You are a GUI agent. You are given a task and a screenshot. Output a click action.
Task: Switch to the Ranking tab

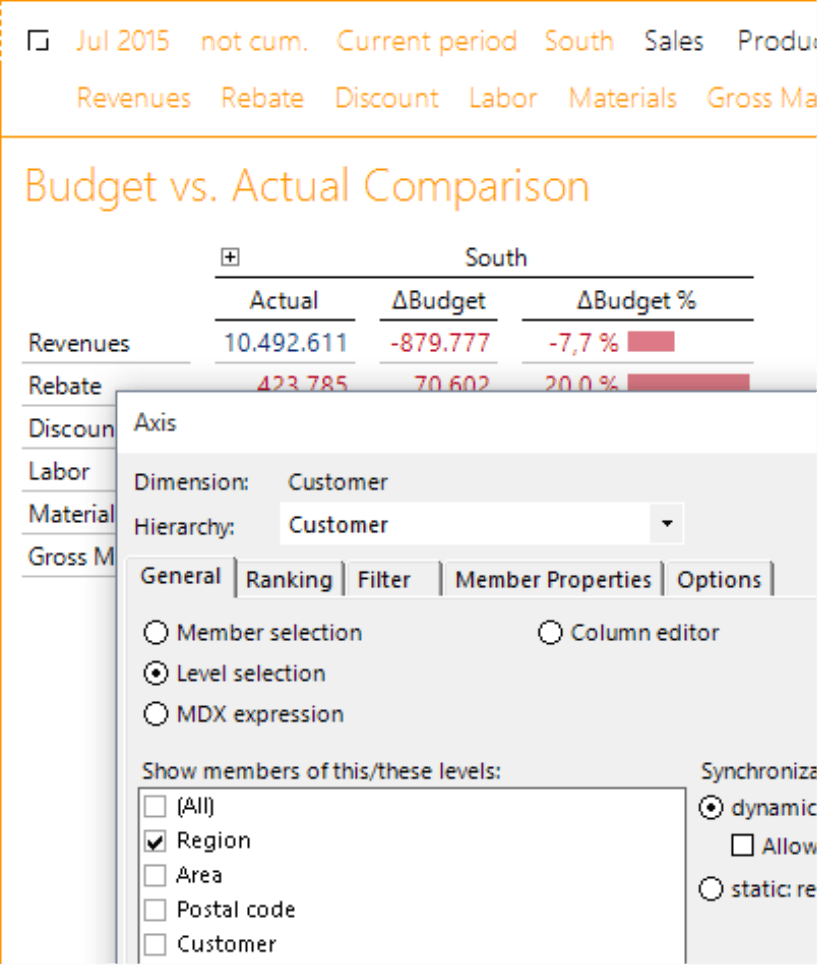coord(289,579)
